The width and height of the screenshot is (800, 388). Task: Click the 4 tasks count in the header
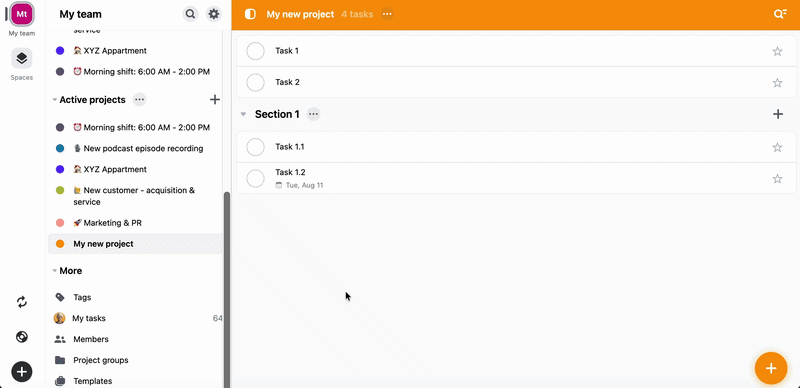tap(357, 14)
